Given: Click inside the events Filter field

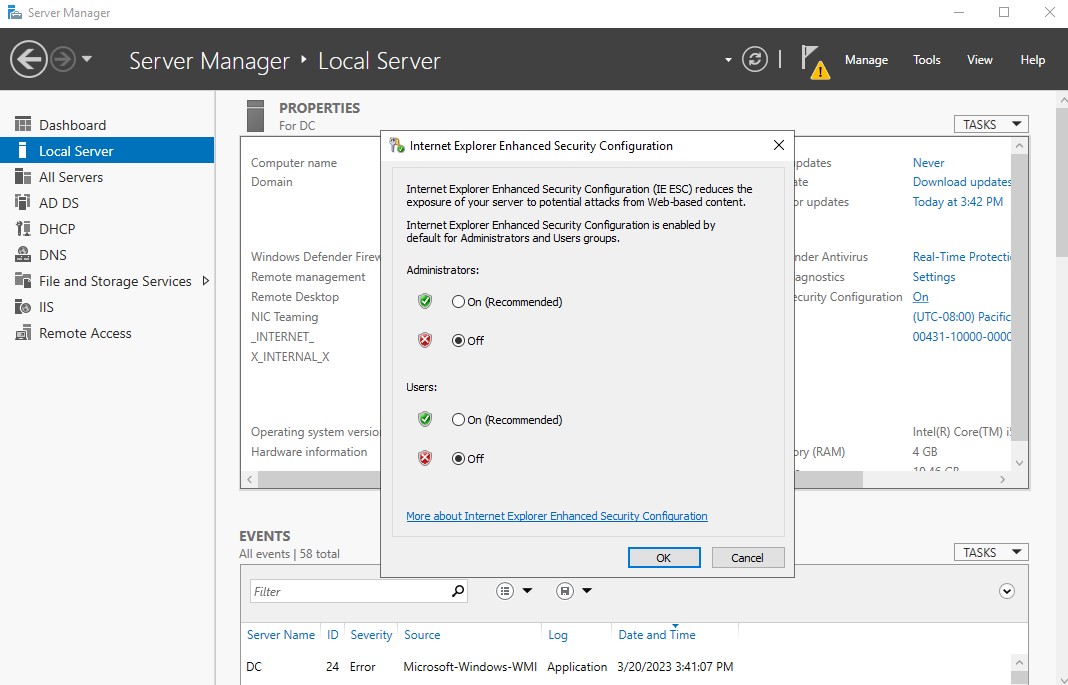Looking at the screenshot, I should coord(349,592).
